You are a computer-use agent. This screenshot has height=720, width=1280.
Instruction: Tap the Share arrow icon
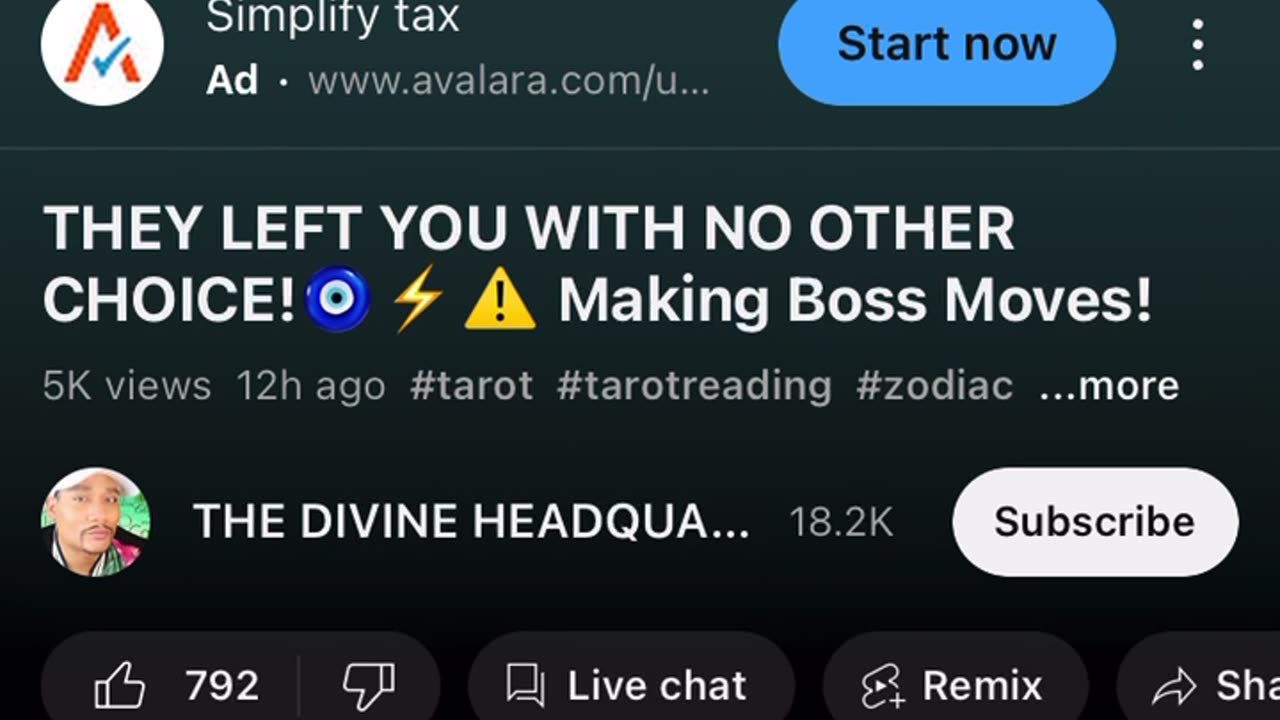(1174, 686)
